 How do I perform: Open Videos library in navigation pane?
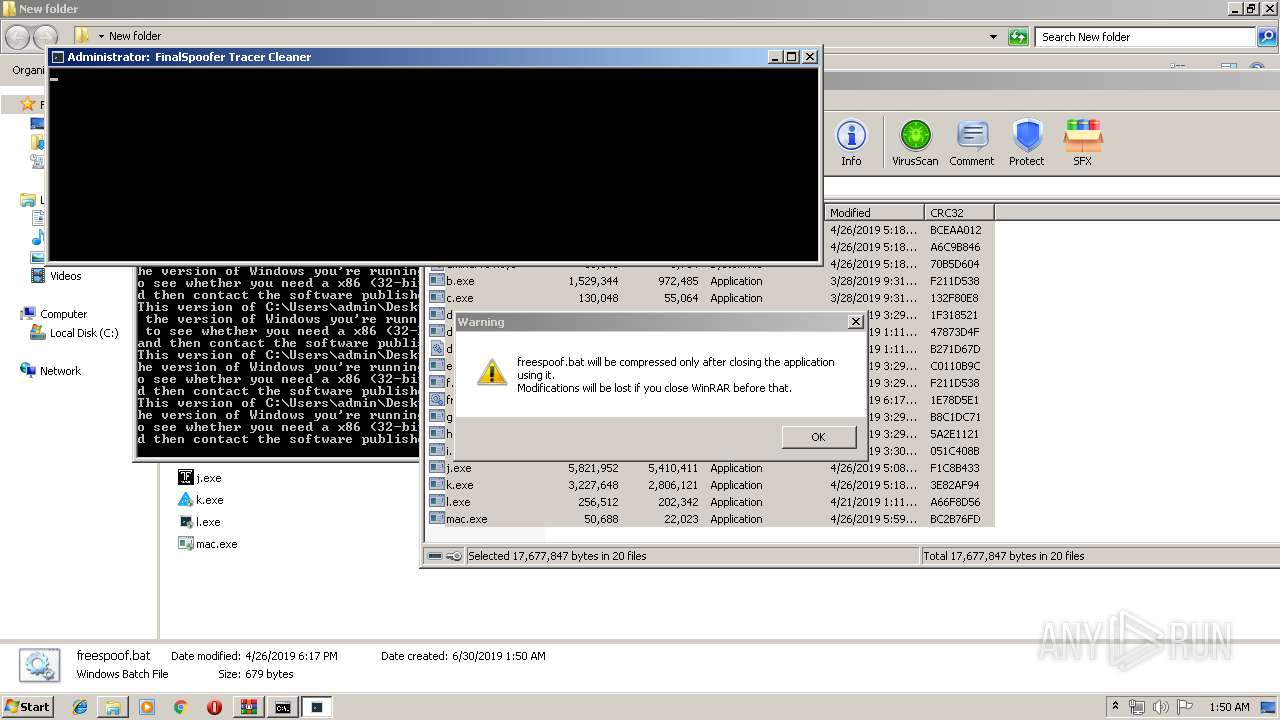(x=56, y=276)
